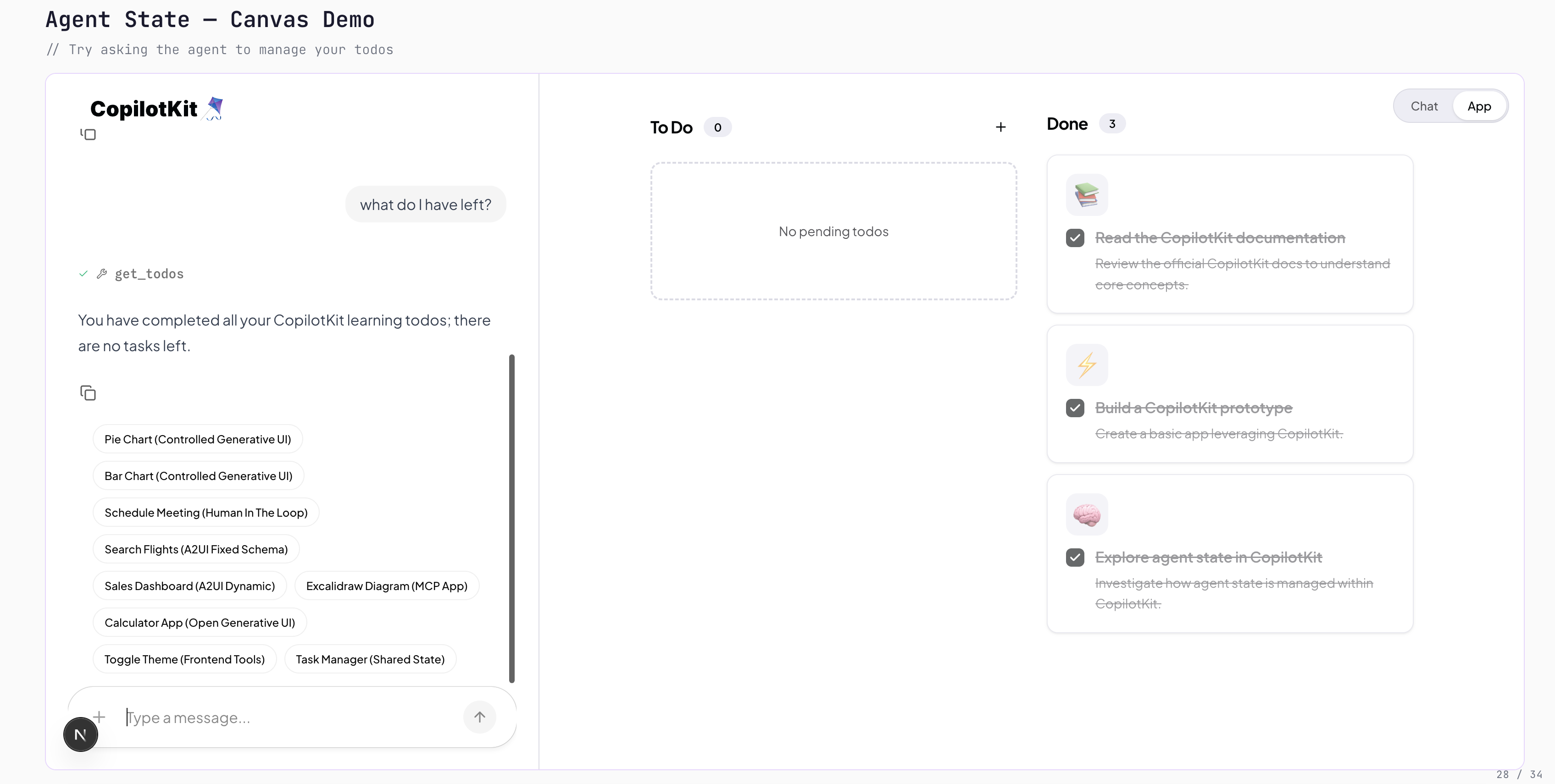
Task: Click the chat panel vertical scrollbar
Action: 512,519
